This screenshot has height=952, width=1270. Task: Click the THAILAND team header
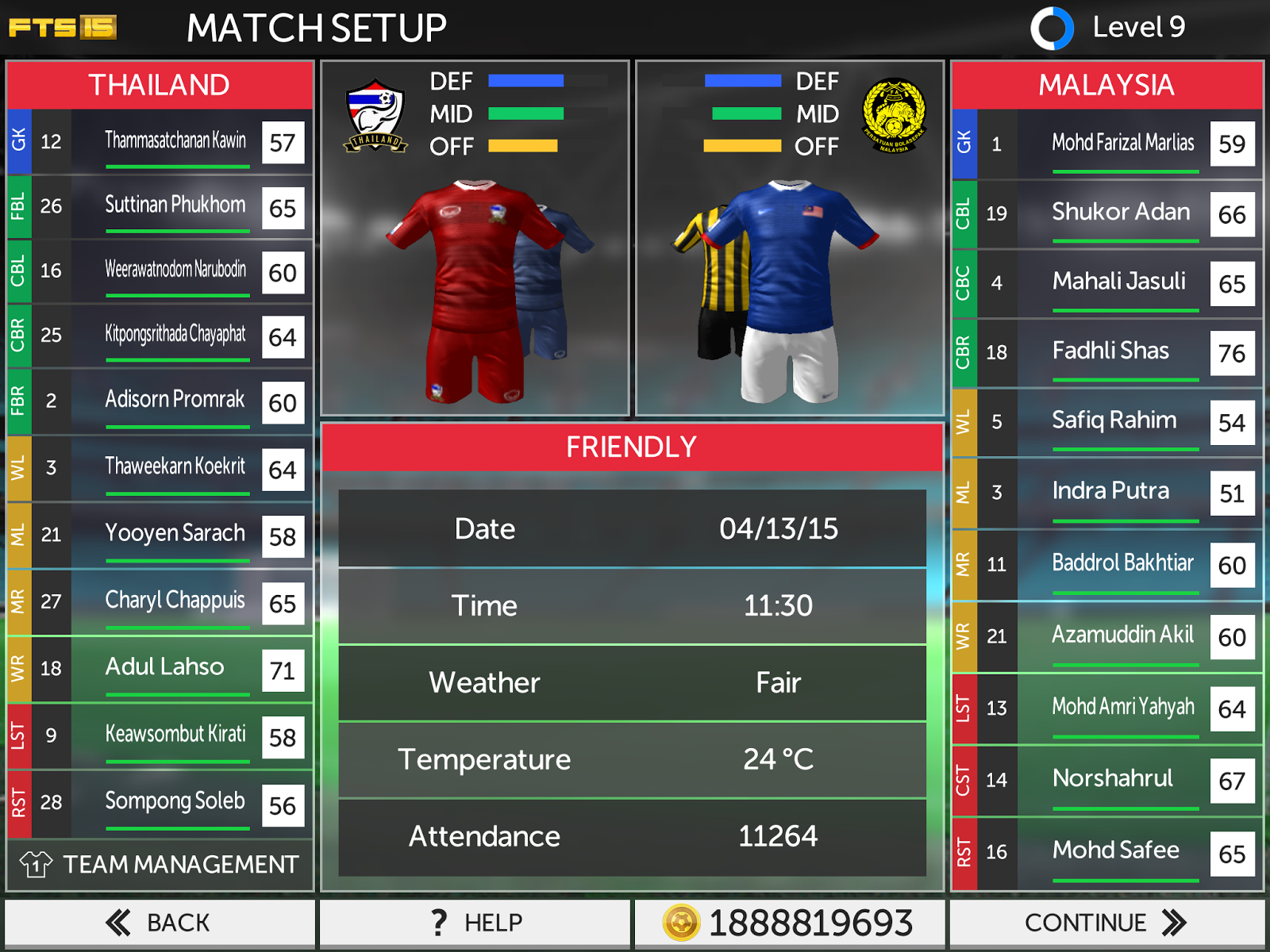160,85
